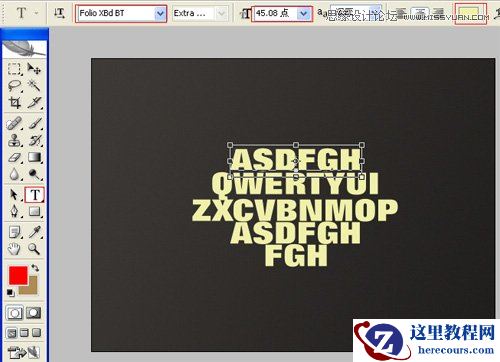Click the font size T icon

246,14
